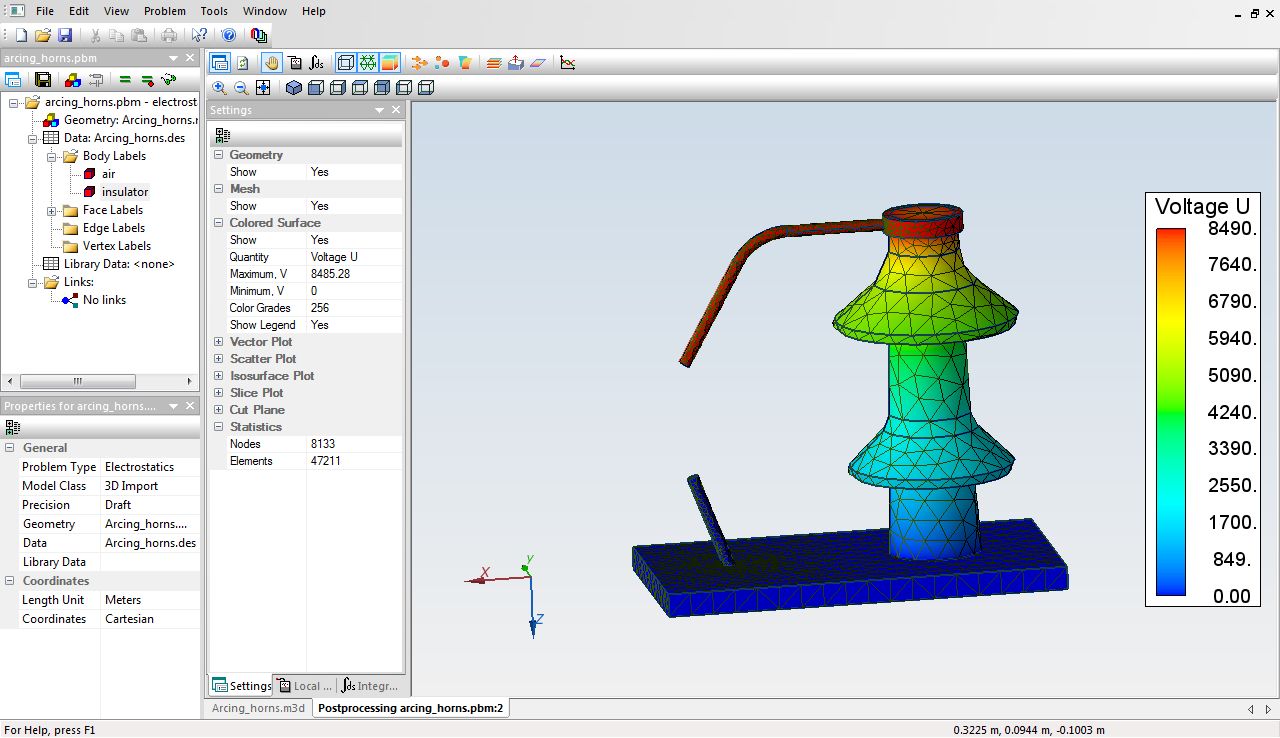Click the Zoom In magnifier icon
The width and height of the screenshot is (1280, 738).
(219, 88)
